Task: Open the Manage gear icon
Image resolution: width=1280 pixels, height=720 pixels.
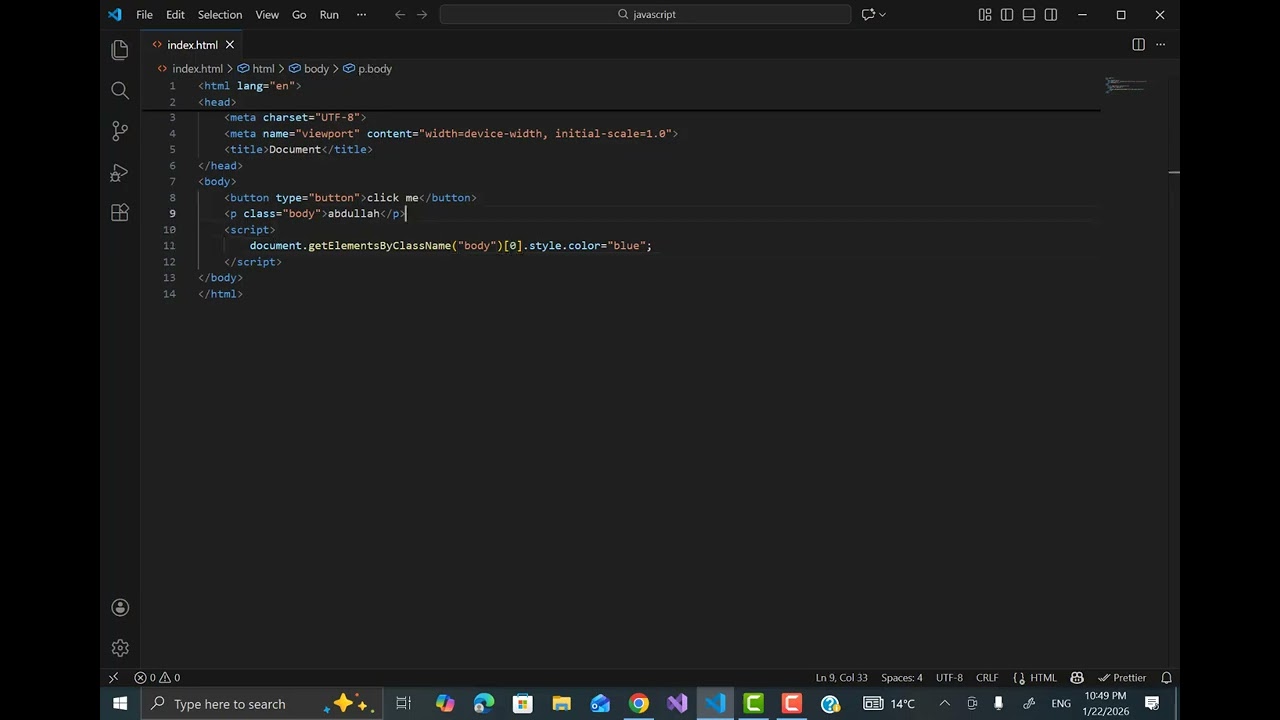Action: coord(120,648)
